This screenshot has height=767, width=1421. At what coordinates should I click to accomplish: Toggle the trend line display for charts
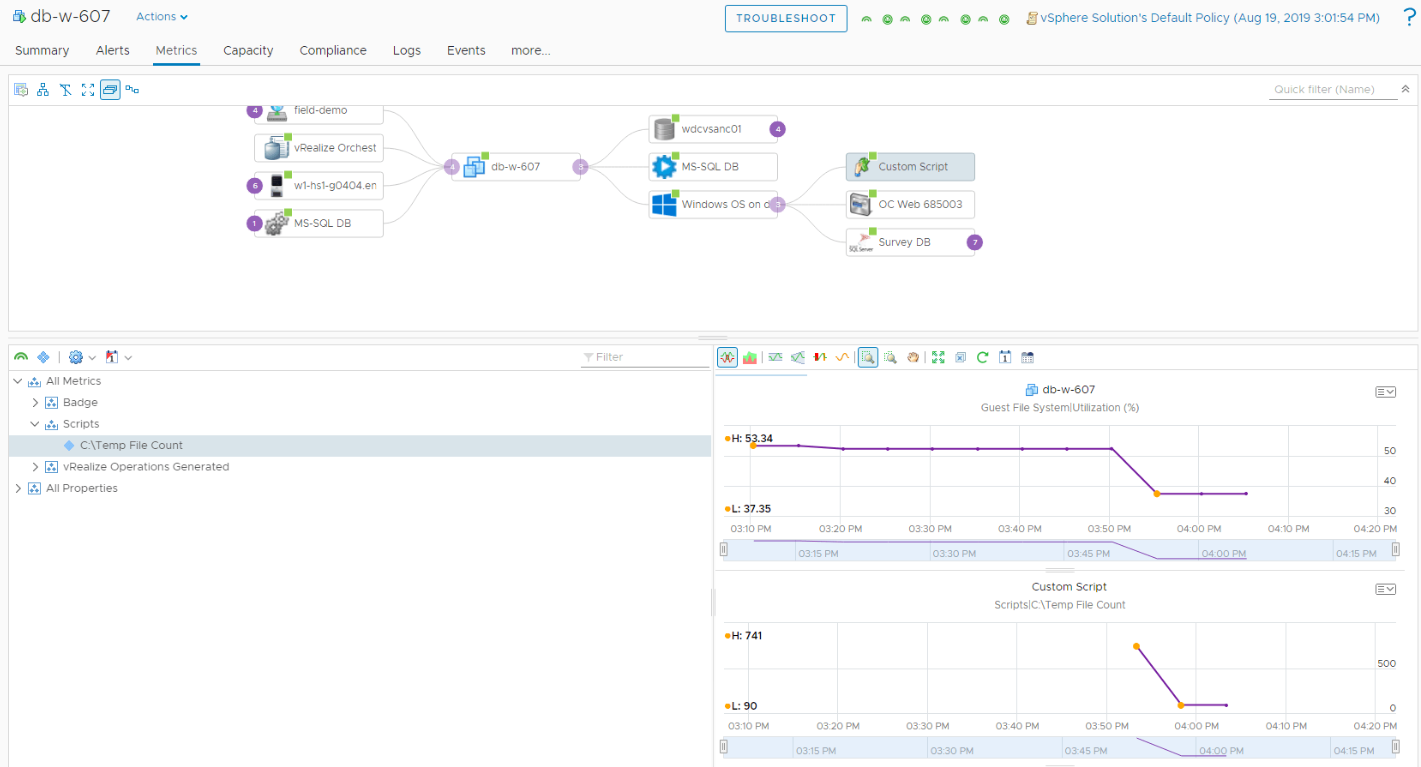(841, 357)
